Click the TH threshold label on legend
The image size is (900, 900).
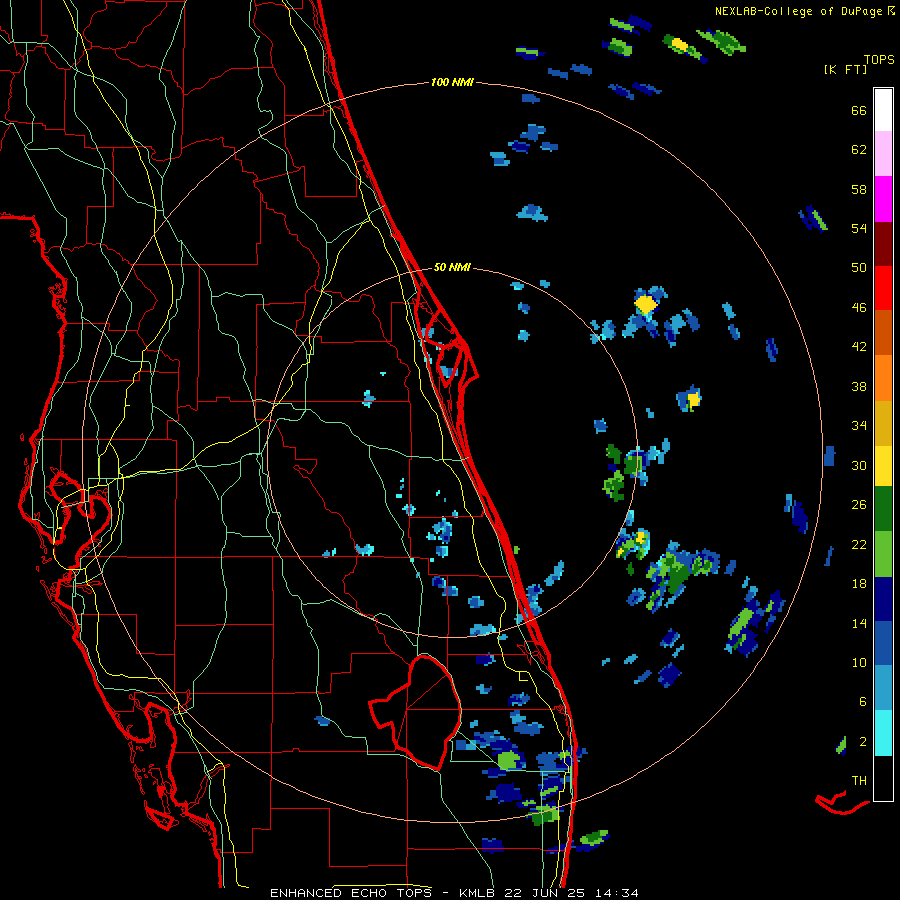click(859, 781)
